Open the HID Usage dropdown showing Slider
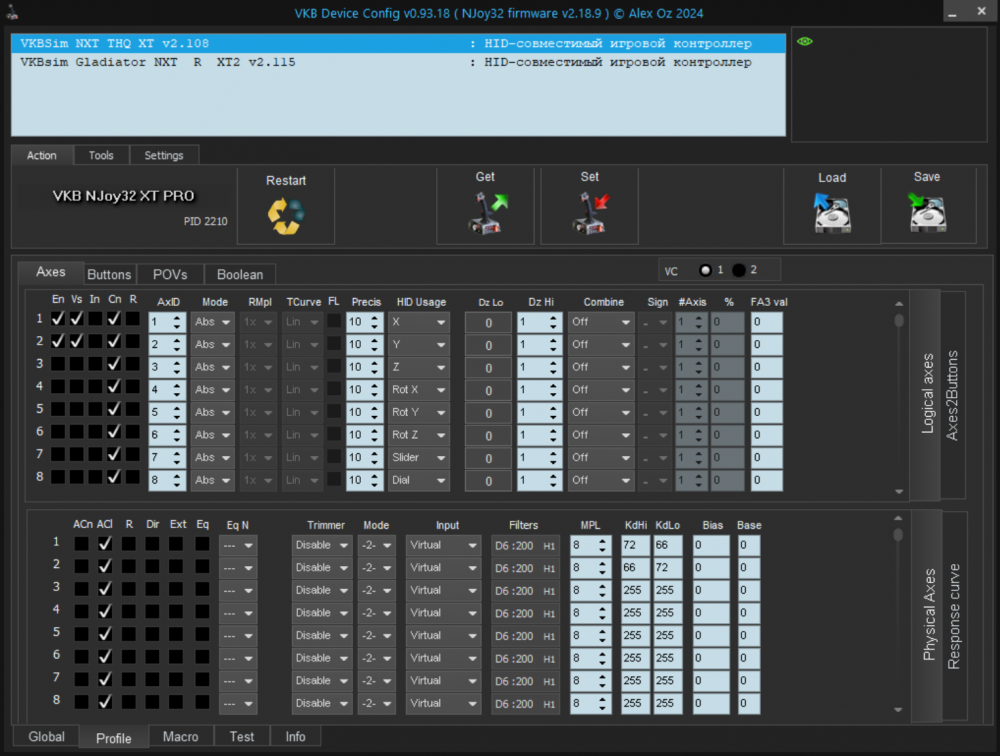This screenshot has width=1000, height=756. coord(418,458)
